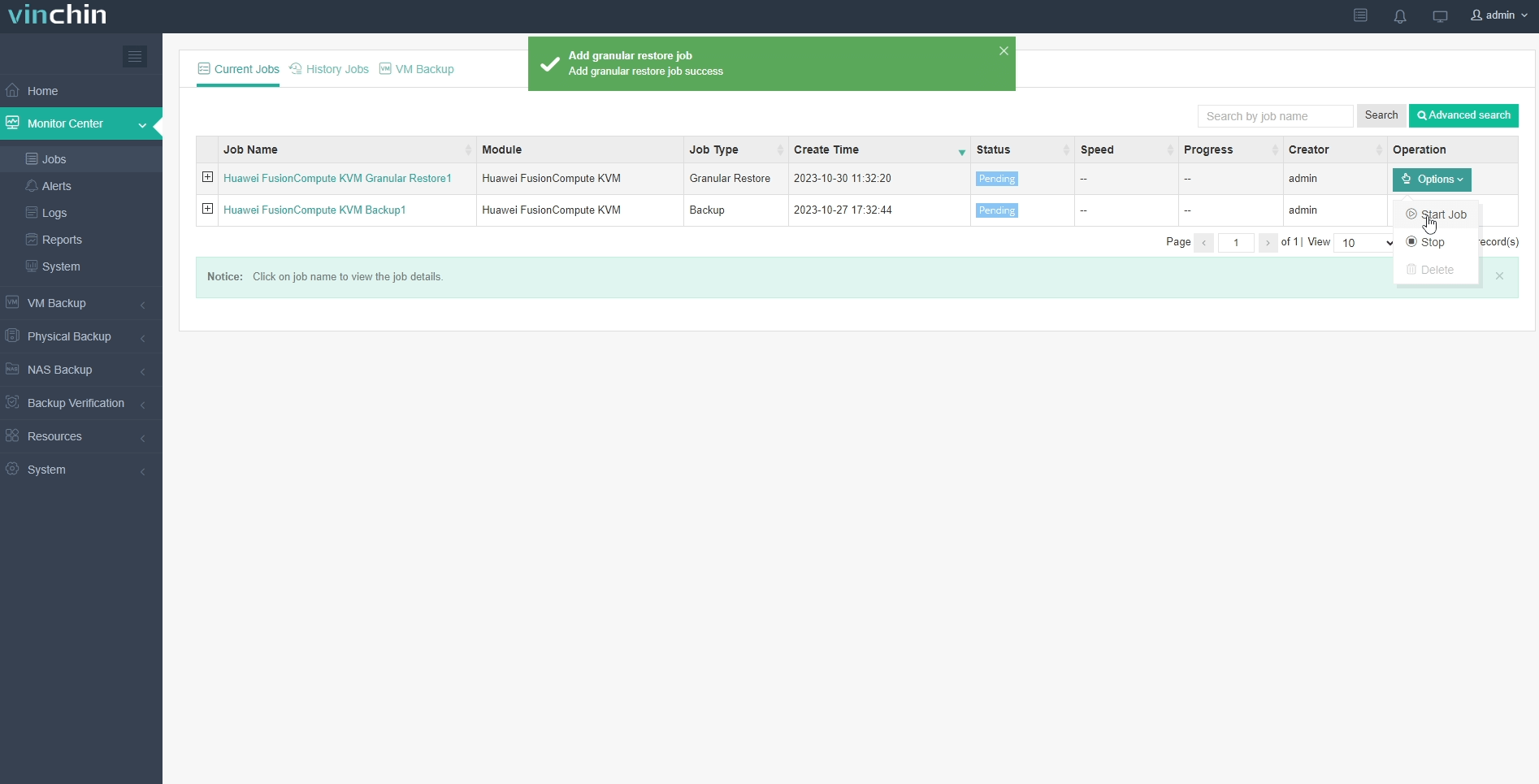Screen dimensions: 1539x784
Task: Expand the KVM Backup1 job row
Action: pyautogui.click(x=207, y=209)
